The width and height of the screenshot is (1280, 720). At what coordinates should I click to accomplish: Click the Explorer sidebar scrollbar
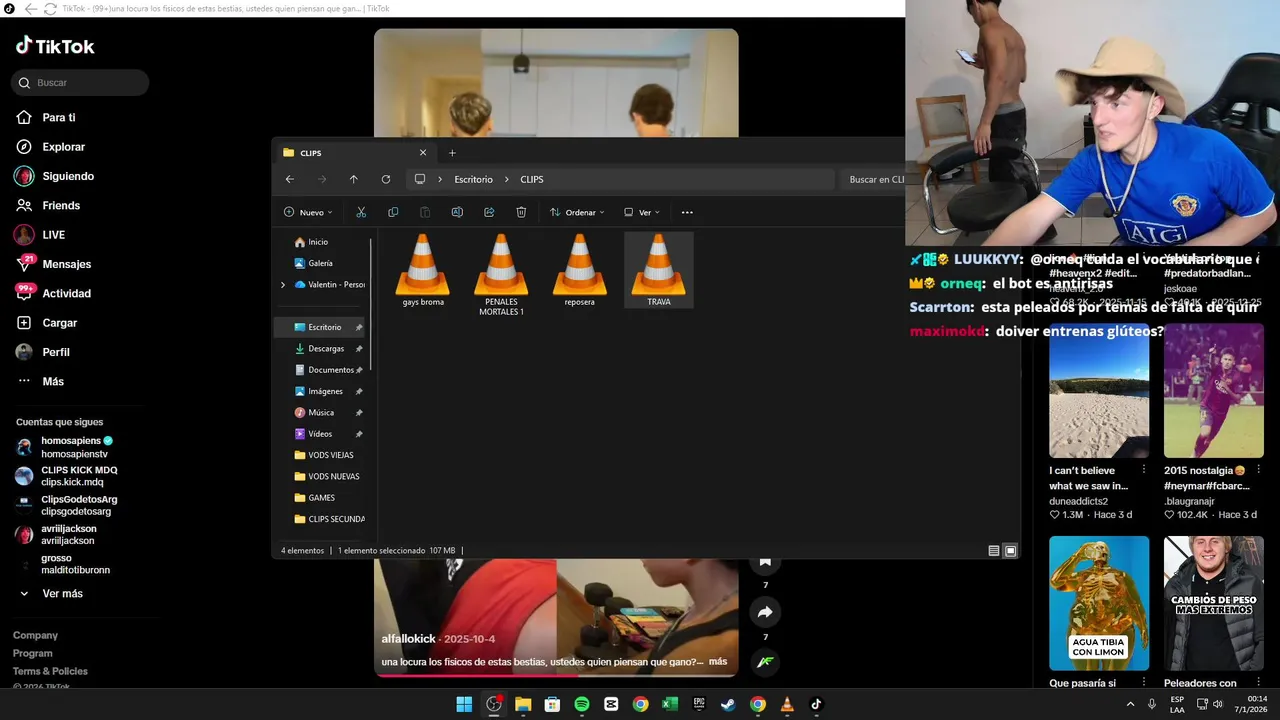coord(371,303)
